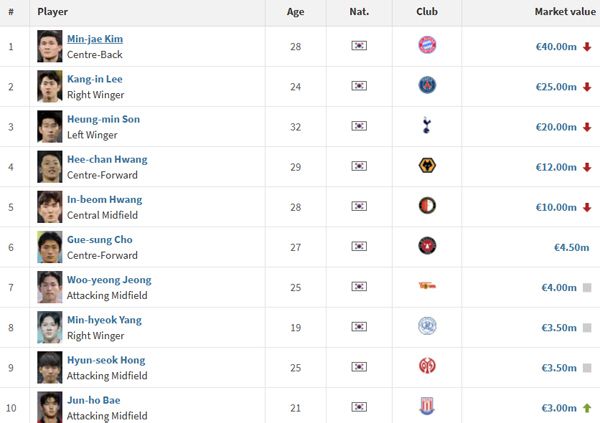Image resolution: width=600 pixels, height=423 pixels.
Task: Click Queens Park Rangers club crest
Action: (427, 326)
